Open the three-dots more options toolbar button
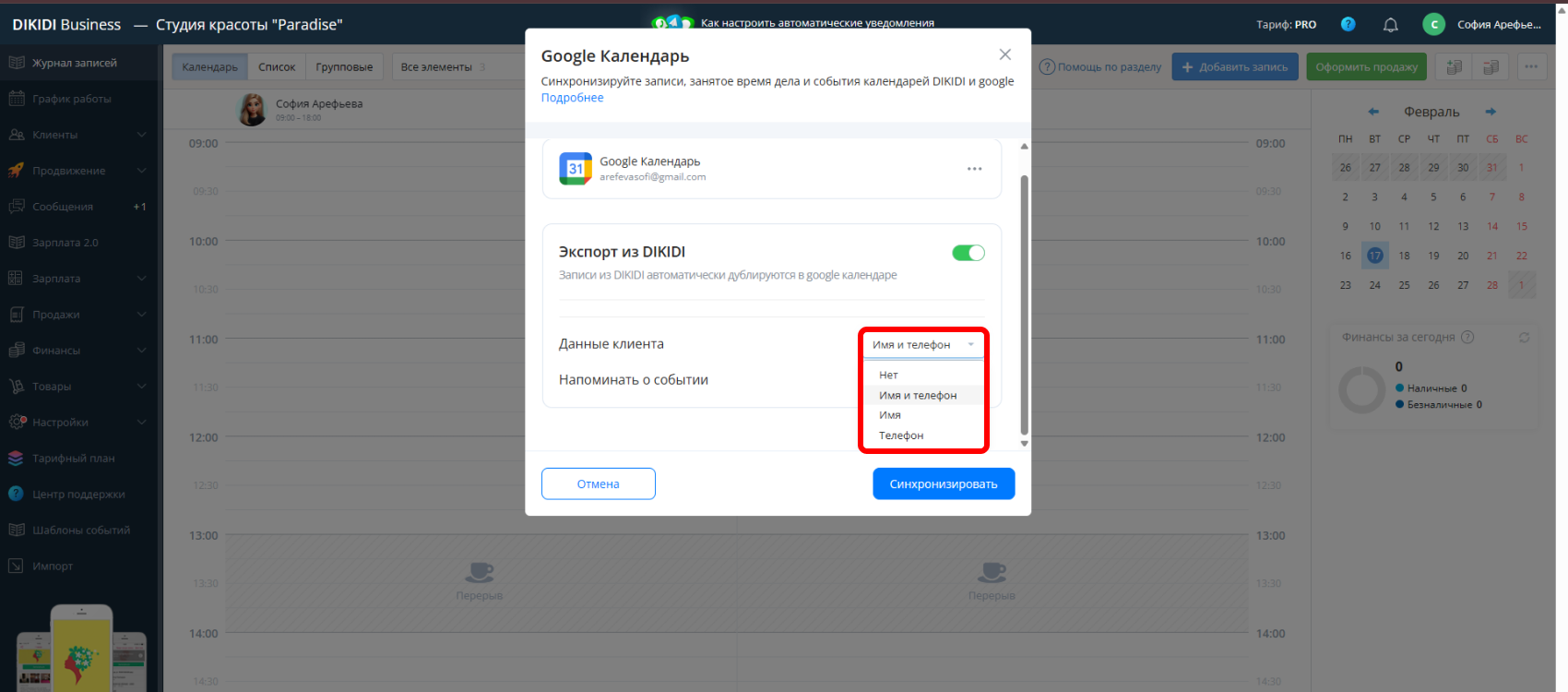 (1531, 66)
